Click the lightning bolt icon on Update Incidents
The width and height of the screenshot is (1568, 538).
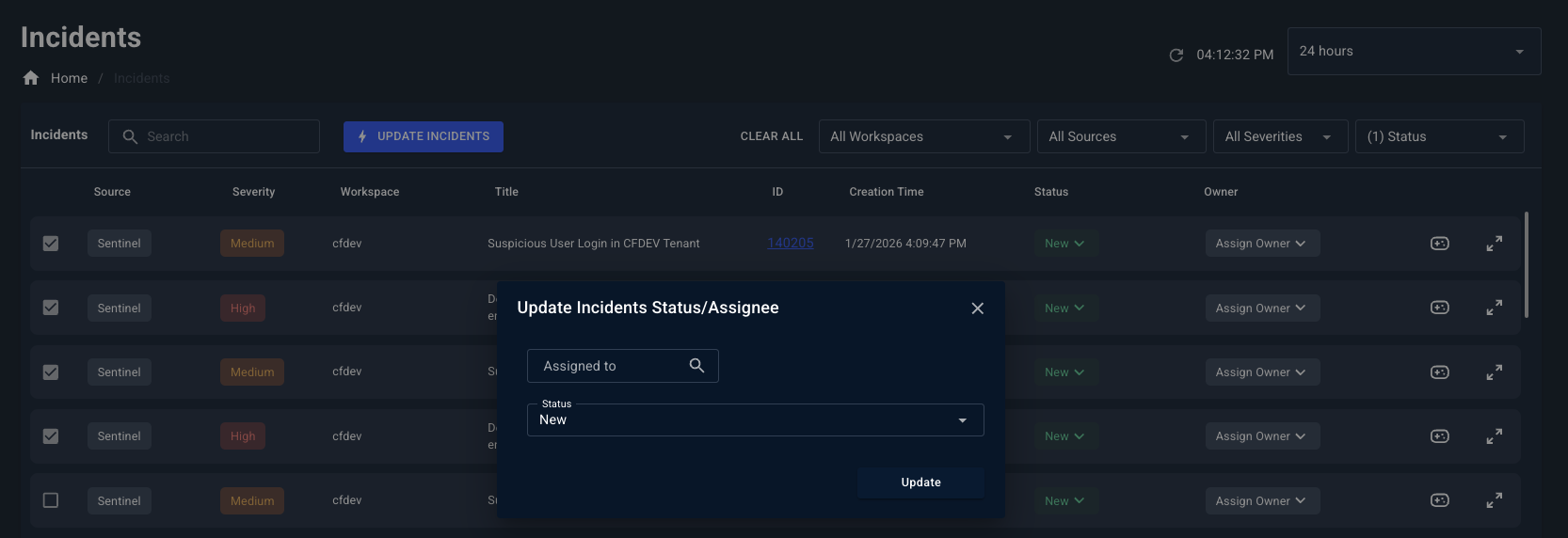362,136
